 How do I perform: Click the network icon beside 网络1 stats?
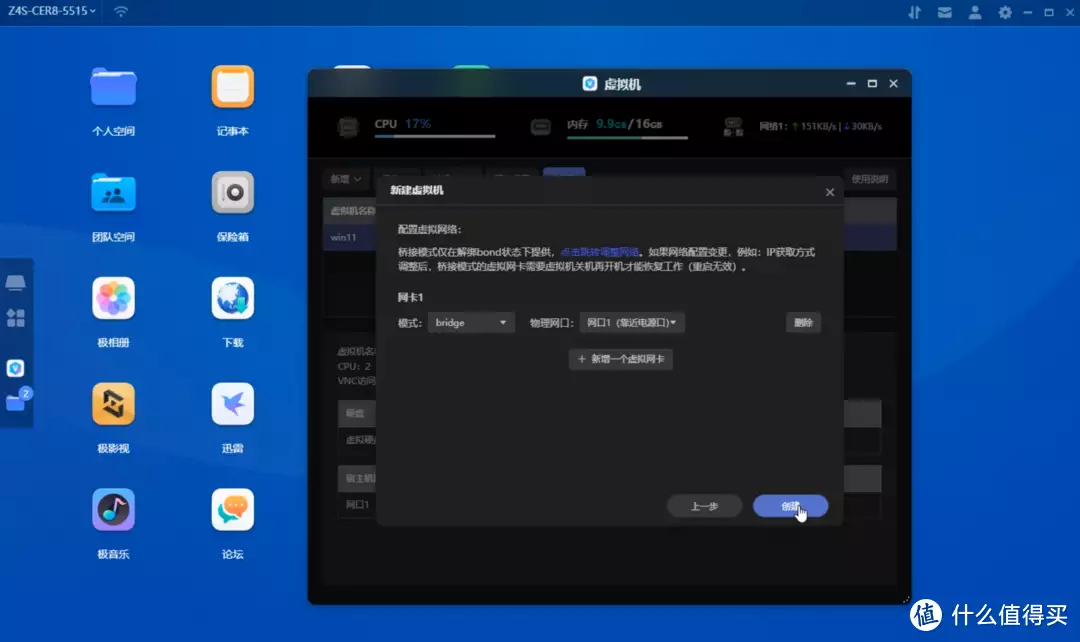(x=733, y=127)
